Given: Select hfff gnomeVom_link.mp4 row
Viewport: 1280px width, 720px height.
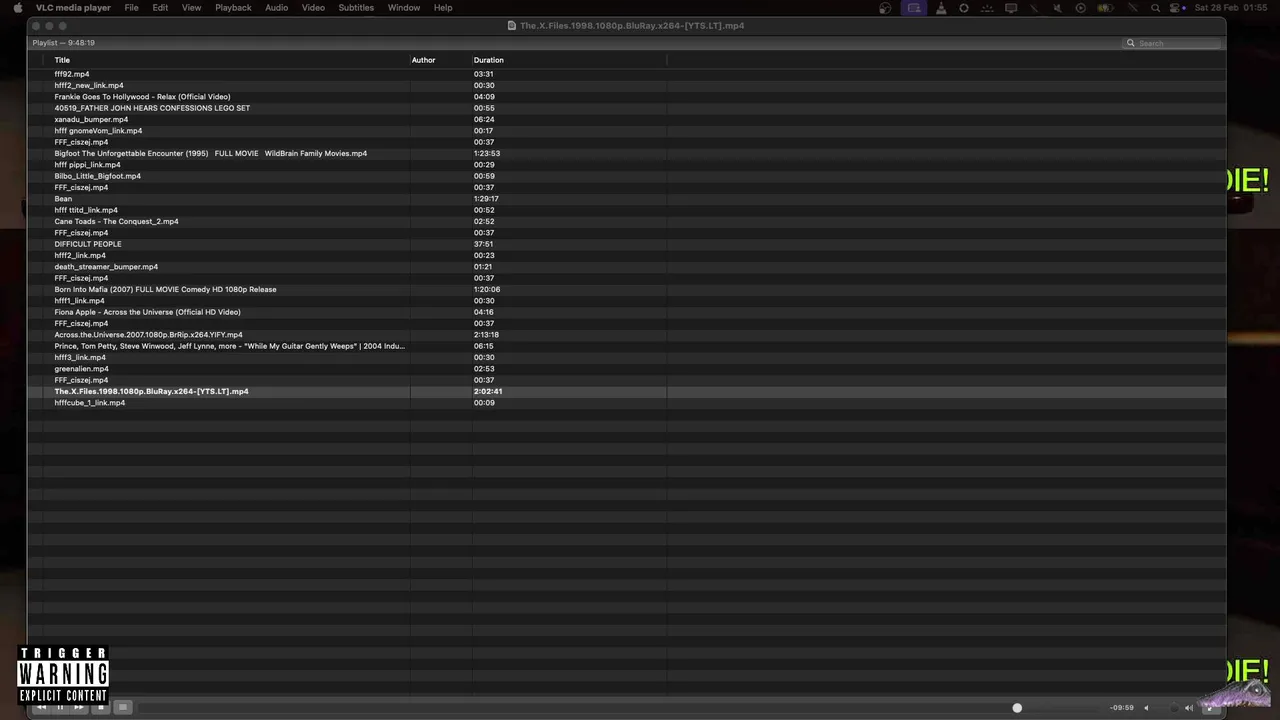Looking at the screenshot, I should point(98,131).
